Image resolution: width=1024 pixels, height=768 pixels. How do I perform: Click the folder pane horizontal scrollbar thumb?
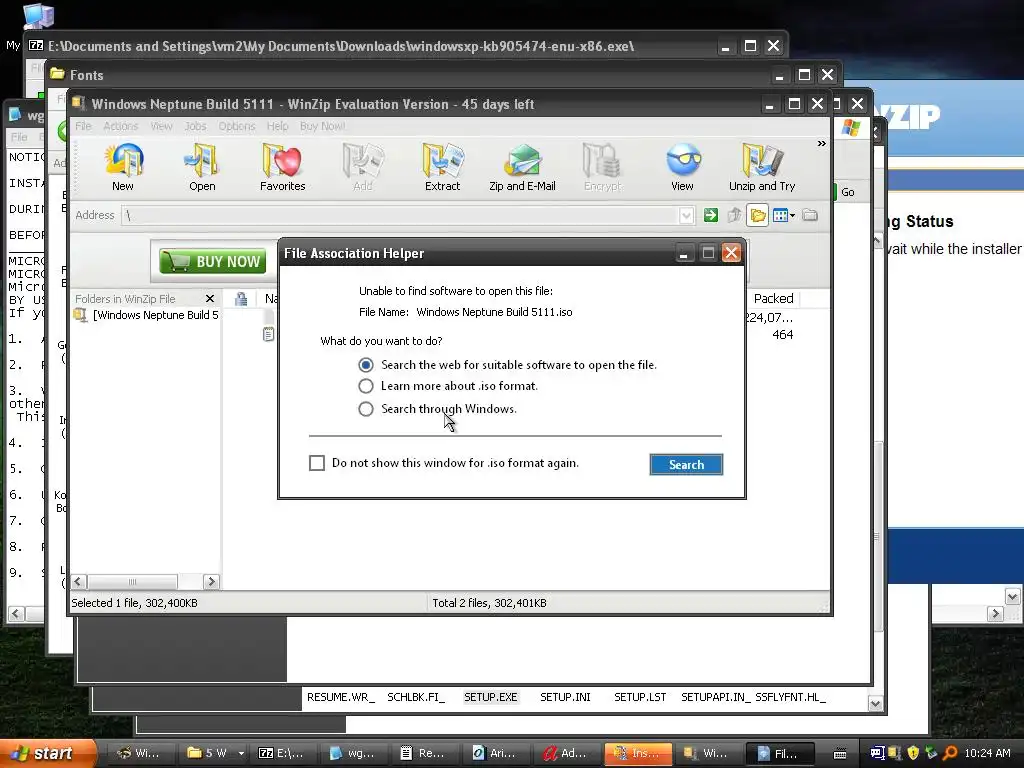133,582
